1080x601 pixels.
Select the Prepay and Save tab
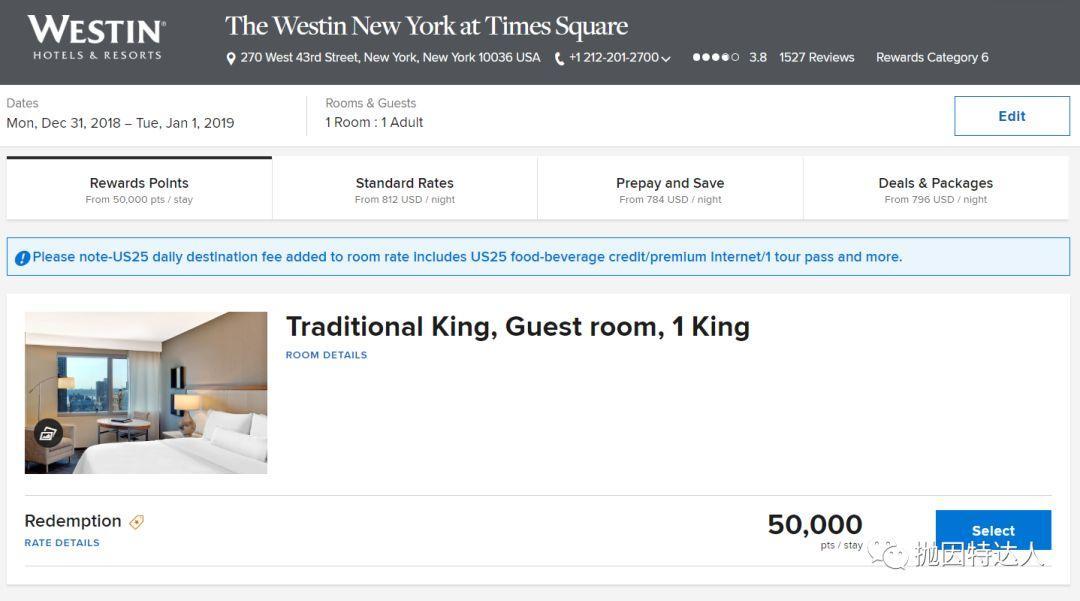tap(670, 189)
